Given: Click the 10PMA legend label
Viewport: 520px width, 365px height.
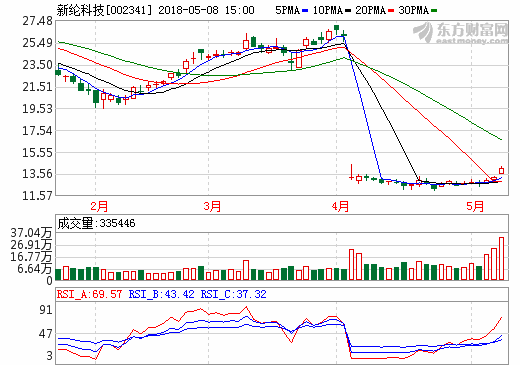Looking at the screenshot, I should coord(328,10).
